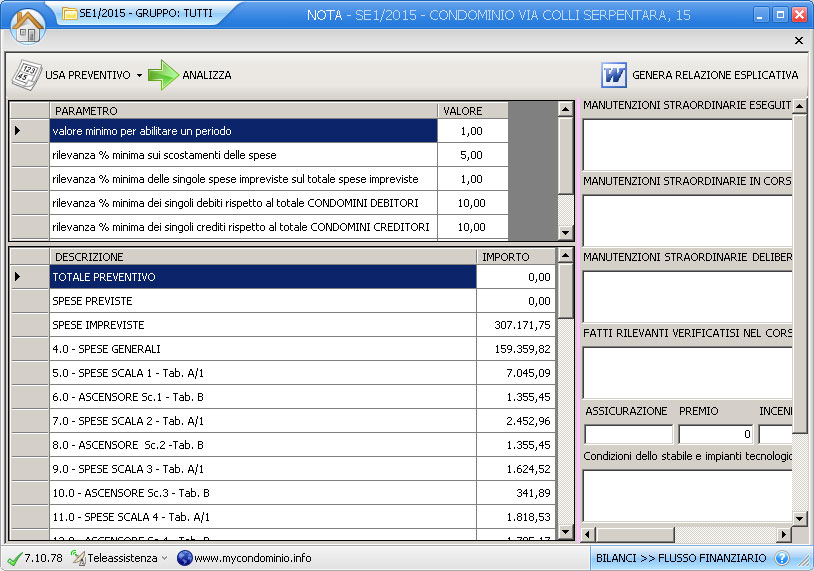The width and height of the screenshot is (814, 571).
Task: Click the green checkmark version icon
Action: pyautogui.click(x=13, y=558)
